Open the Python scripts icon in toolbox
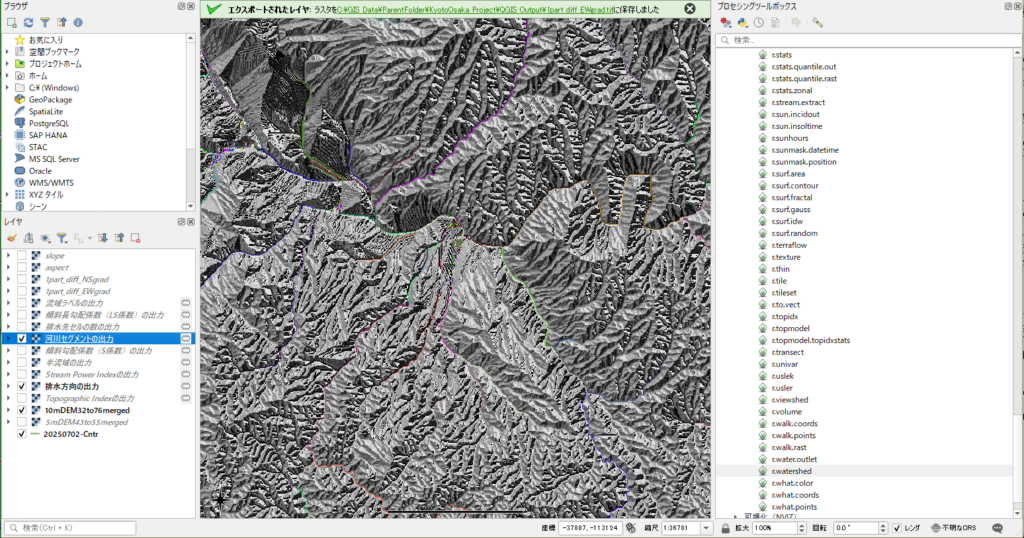1024x538 pixels. [x=743, y=22]
